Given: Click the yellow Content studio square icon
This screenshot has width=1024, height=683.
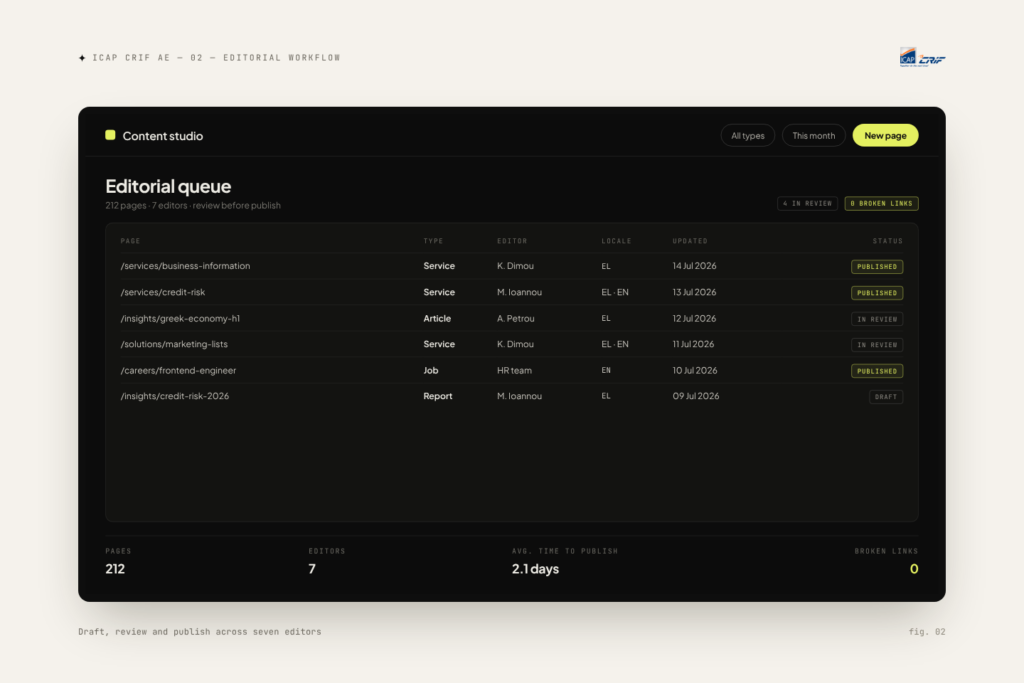Looking at the screenshot, I should [110, 135].
